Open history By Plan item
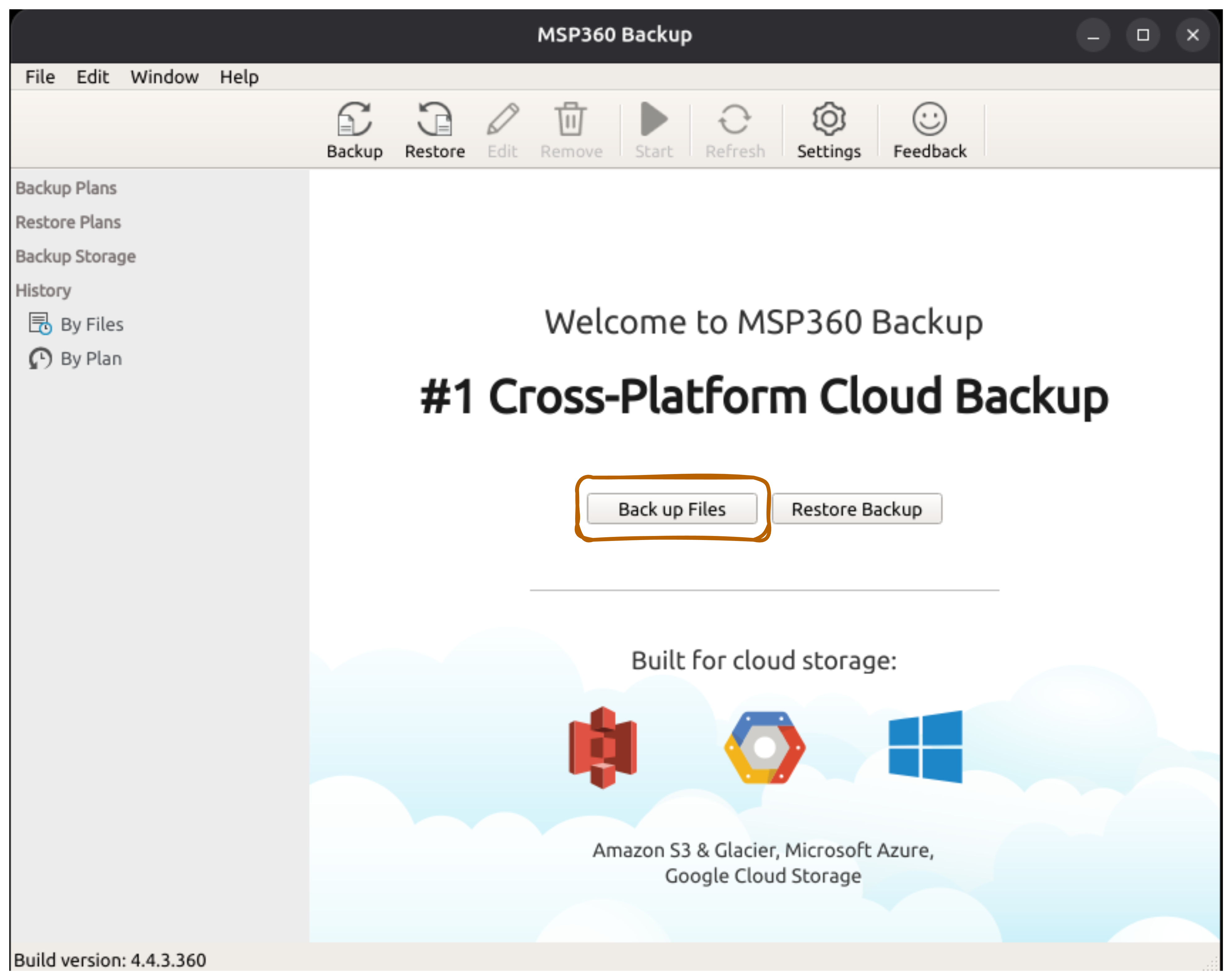The image size is (1232, 980). [x=90, y=359]
